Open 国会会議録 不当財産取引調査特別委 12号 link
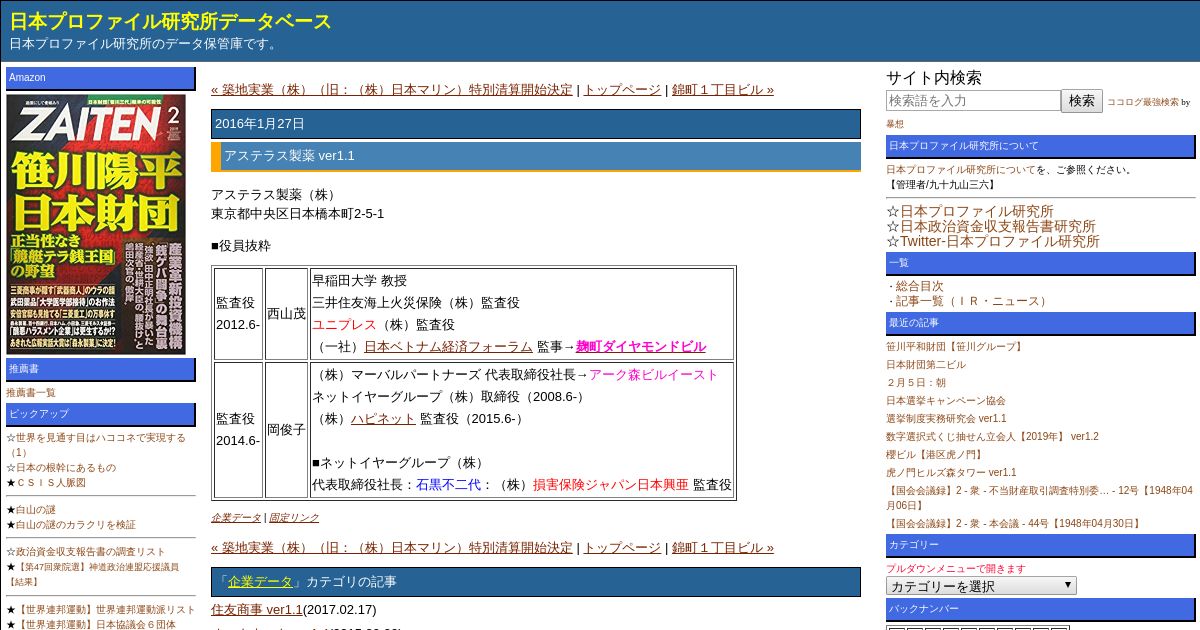This screenshot has height=630, width=1200. 1039,498
